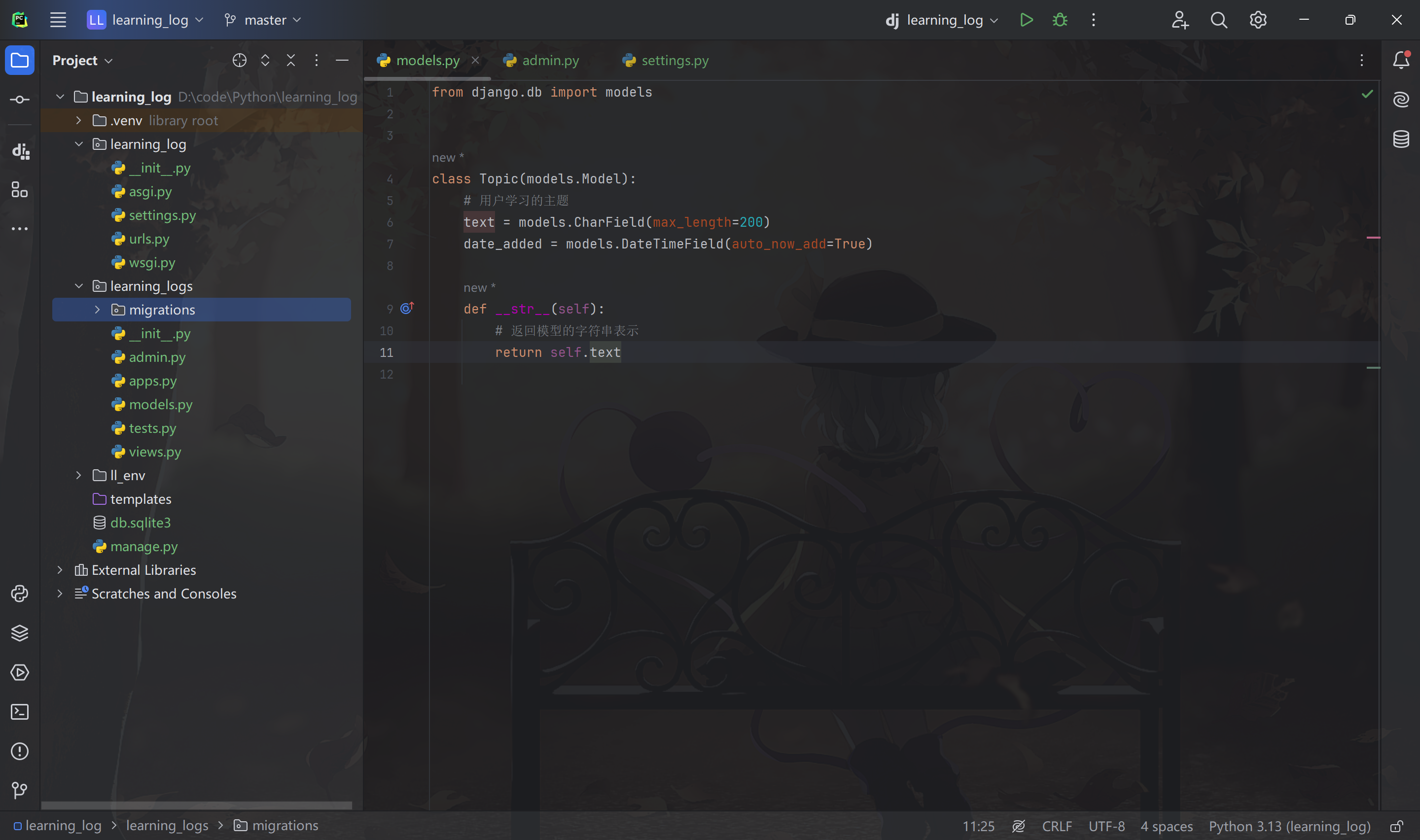Viewport: 1420px width, 840px height.
Task: Expand the External Libraries node
Action: (x=60, y=570)
